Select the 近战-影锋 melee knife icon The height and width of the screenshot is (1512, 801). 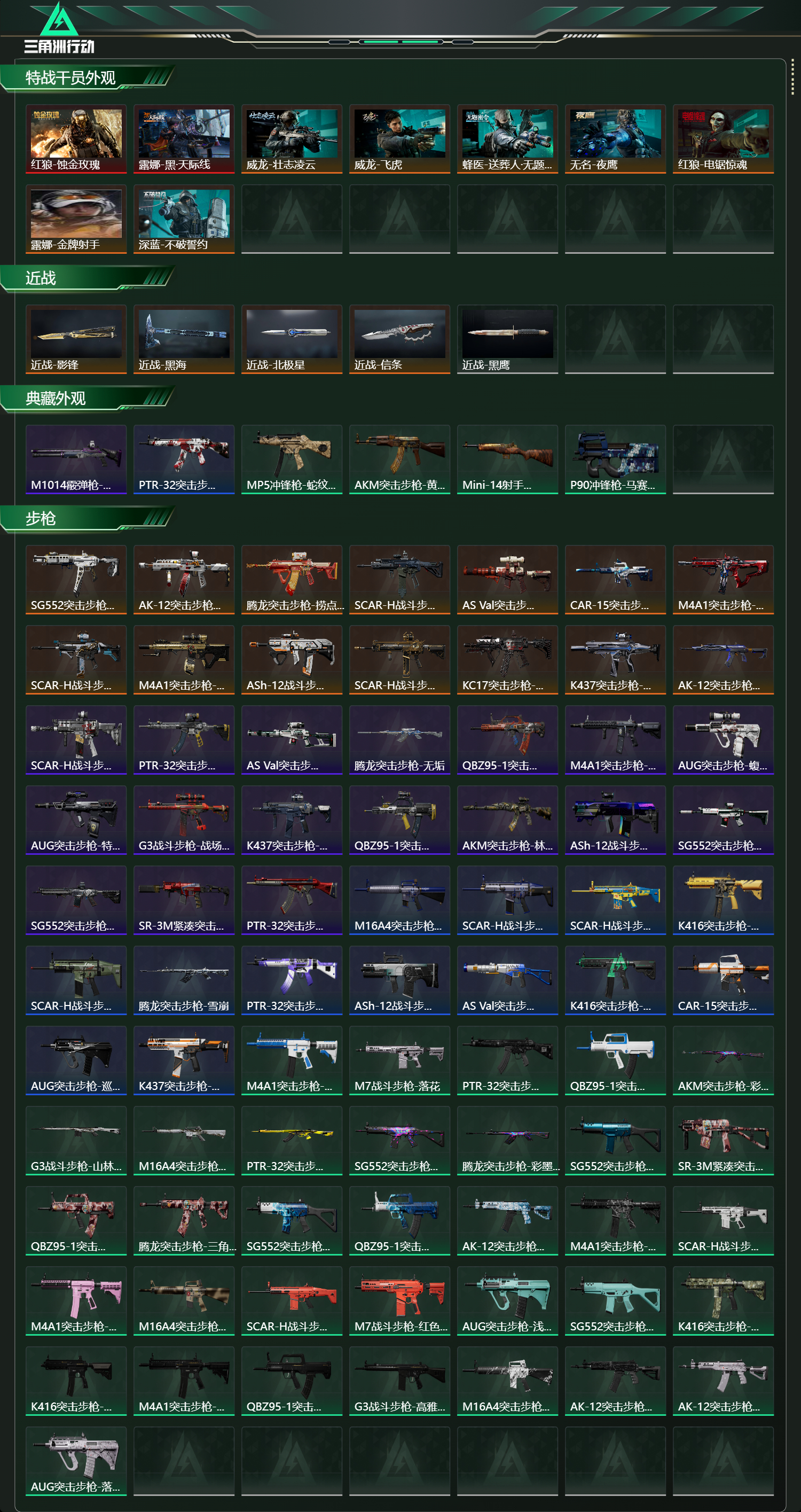(x=76, y=339)
